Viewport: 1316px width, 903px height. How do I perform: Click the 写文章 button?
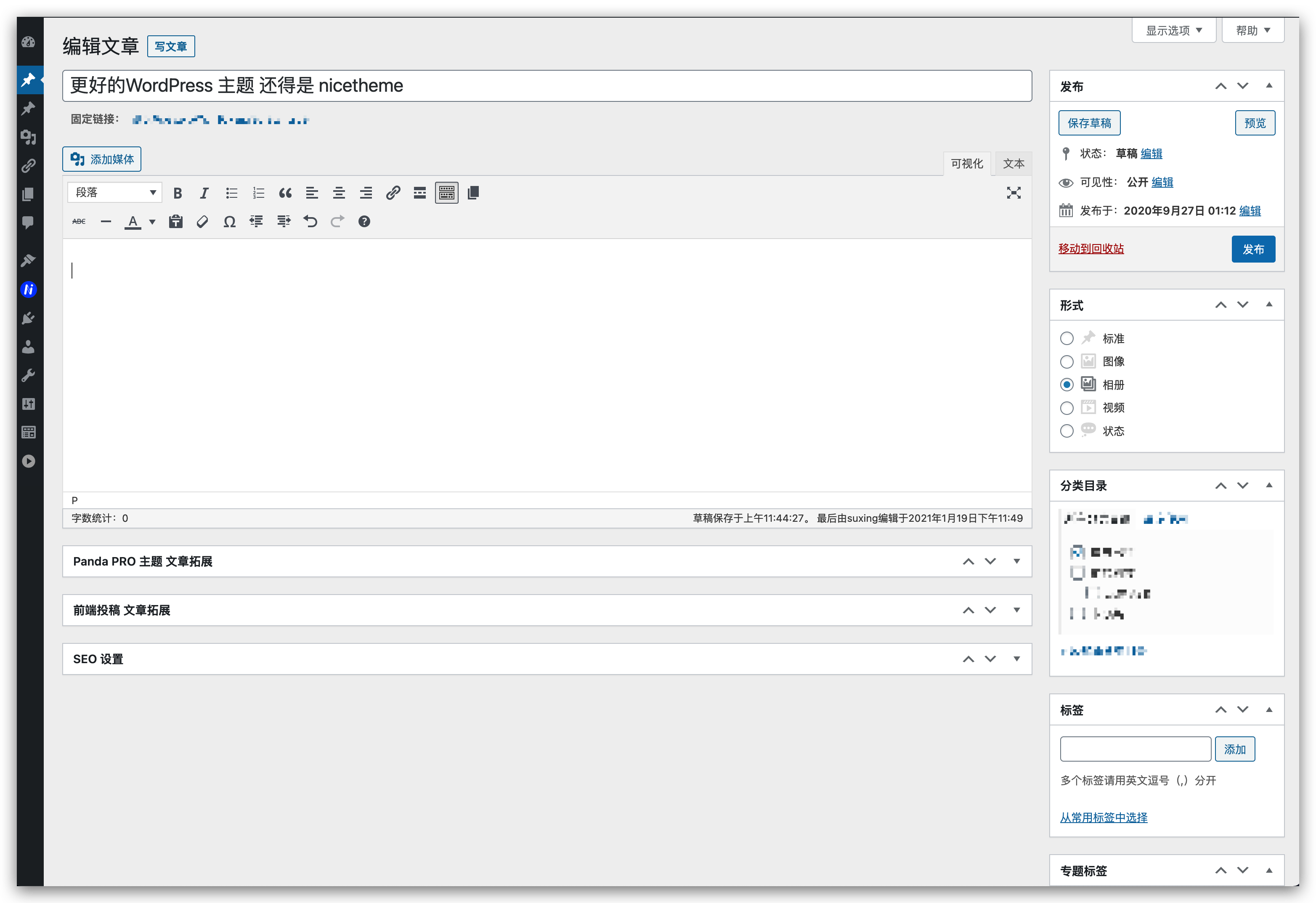coord(171,46)
